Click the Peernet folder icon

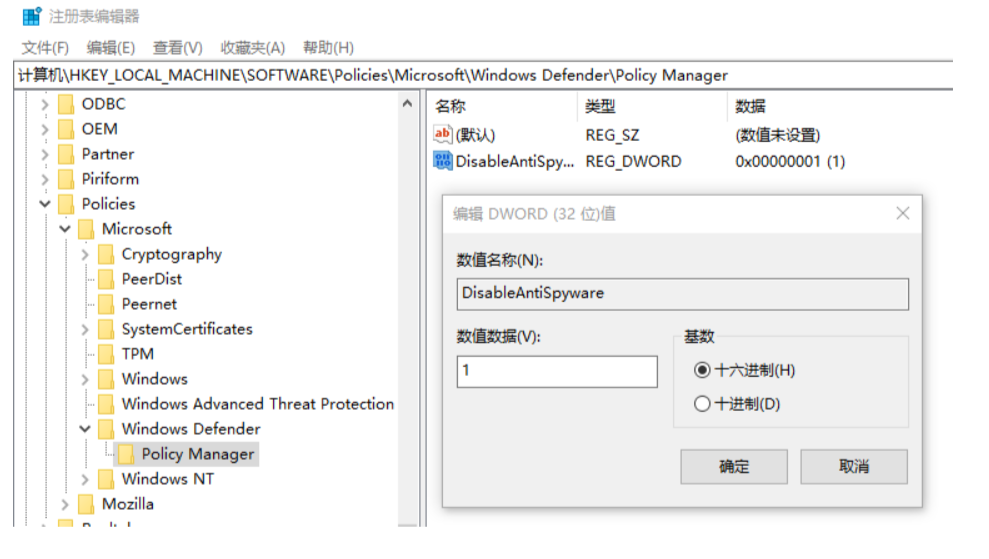click(x=107, y=304)
